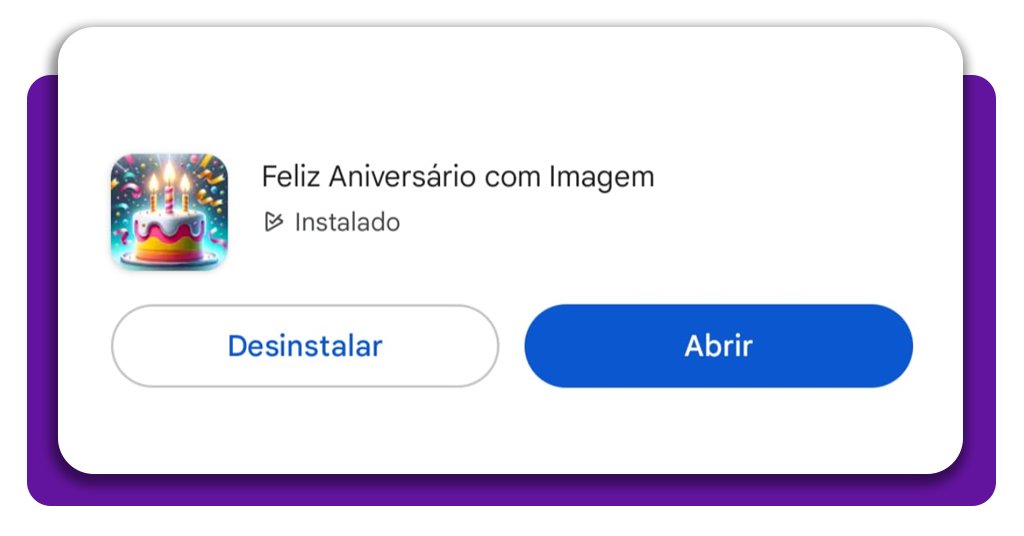Select the Feliz Aniversário app thumbnail
The height and width of the screenshot is (536, 1024).
point(169,212)
